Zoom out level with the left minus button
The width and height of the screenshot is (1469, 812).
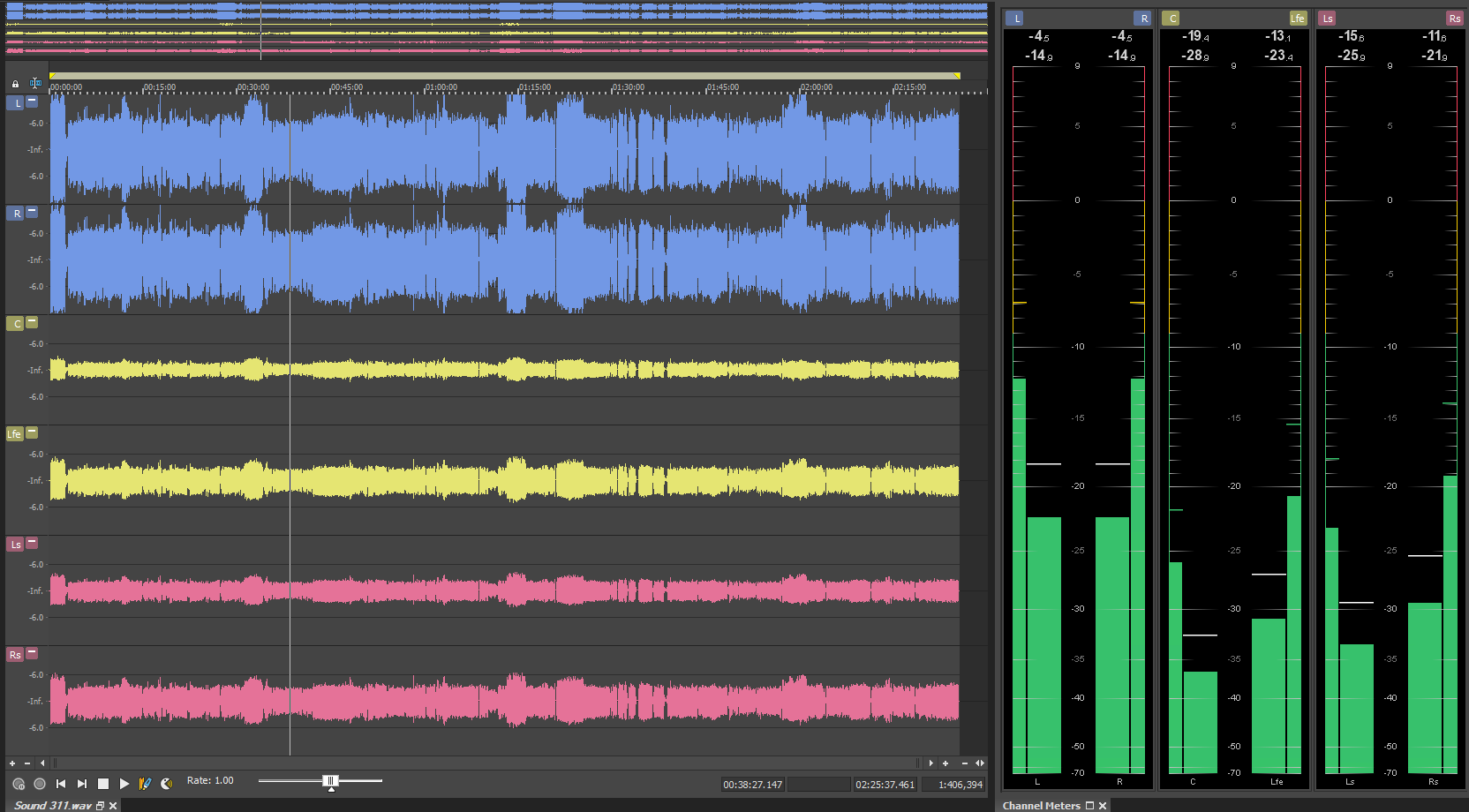27,763
